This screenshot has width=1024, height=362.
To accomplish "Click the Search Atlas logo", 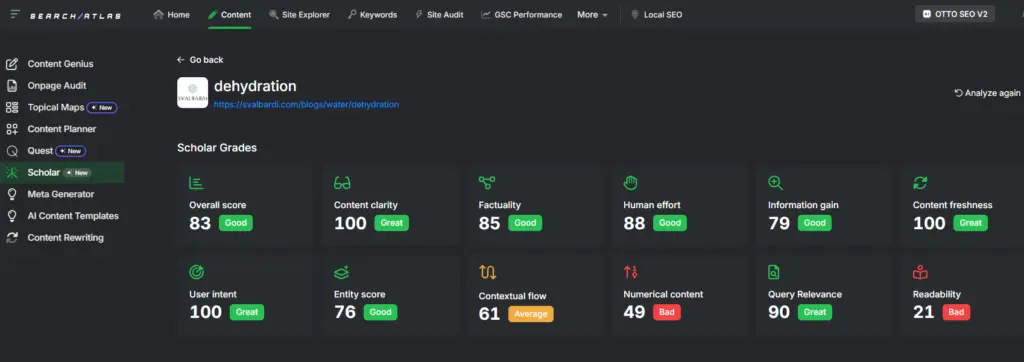I will (76, 15).
